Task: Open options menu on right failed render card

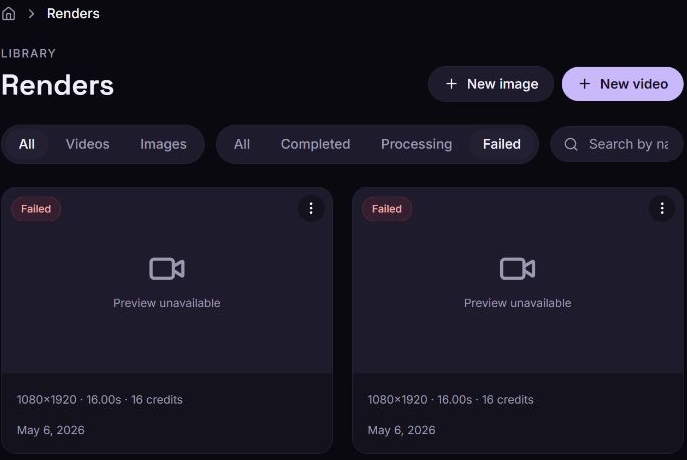Action: point(662,209)
